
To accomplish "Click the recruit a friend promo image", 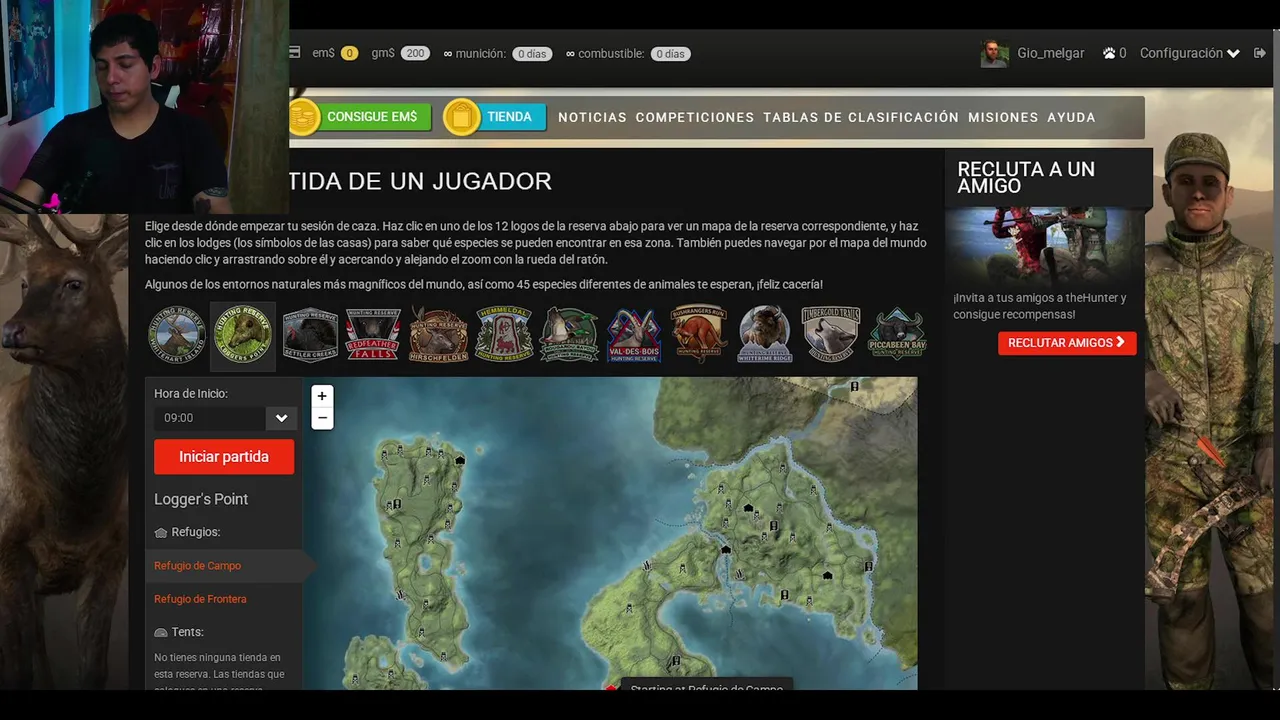I will pyautogui.click(x=1045, y=247).
